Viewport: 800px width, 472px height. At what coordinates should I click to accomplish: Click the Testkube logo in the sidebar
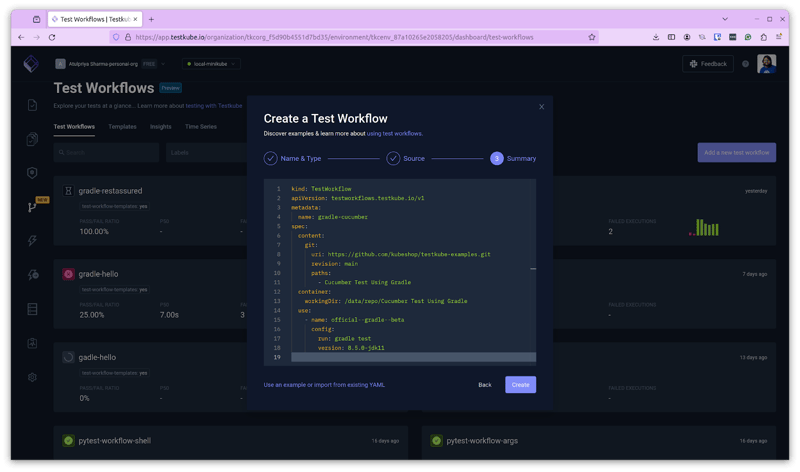tap(31, 64)
